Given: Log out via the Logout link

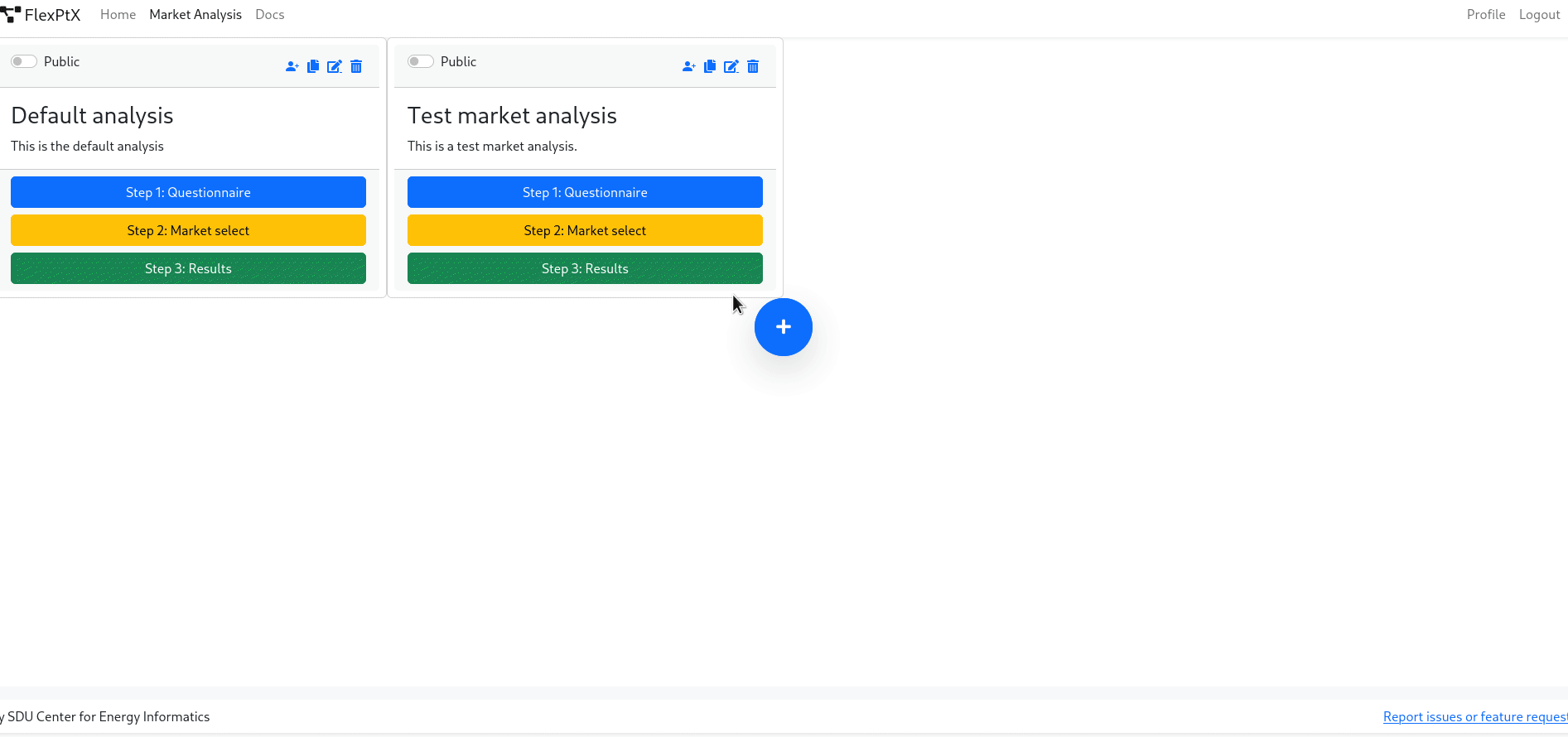Looking at the screenshot, I should [1540, 15].
